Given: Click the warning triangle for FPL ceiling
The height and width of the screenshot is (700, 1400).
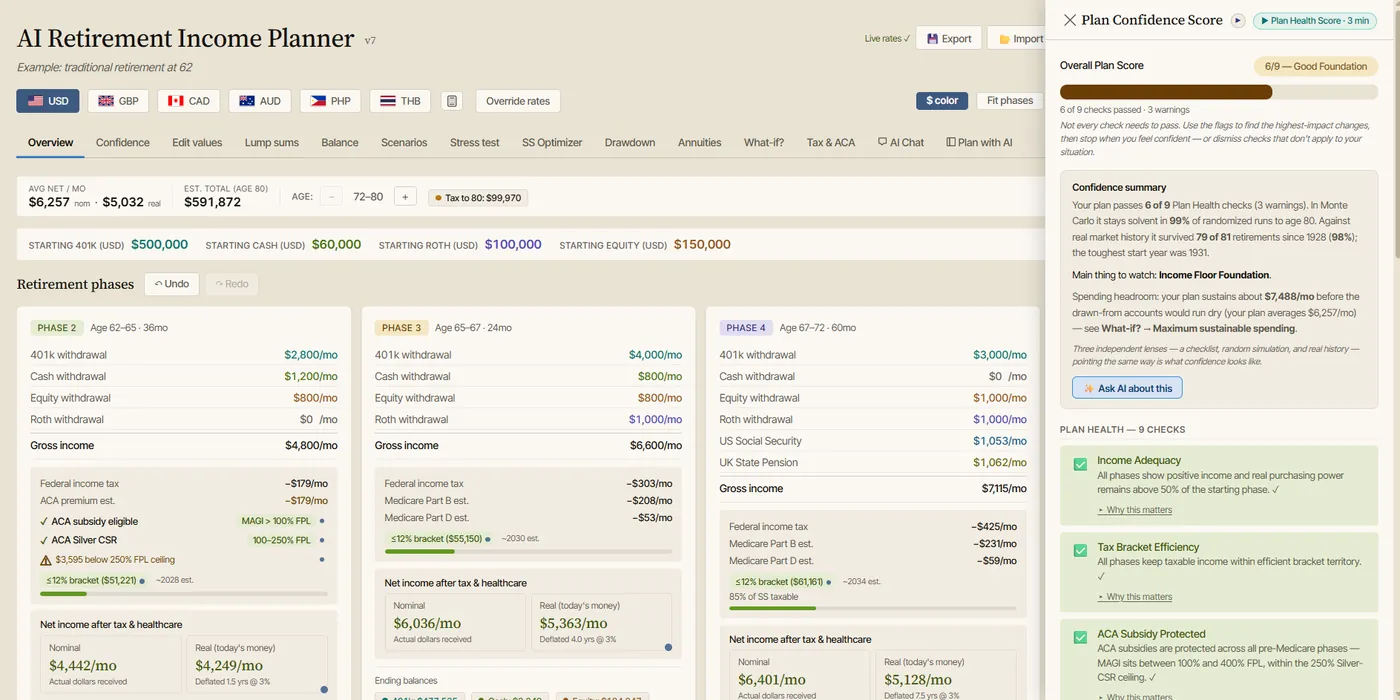Looking at the screenshot, I should tap(46, 560).
